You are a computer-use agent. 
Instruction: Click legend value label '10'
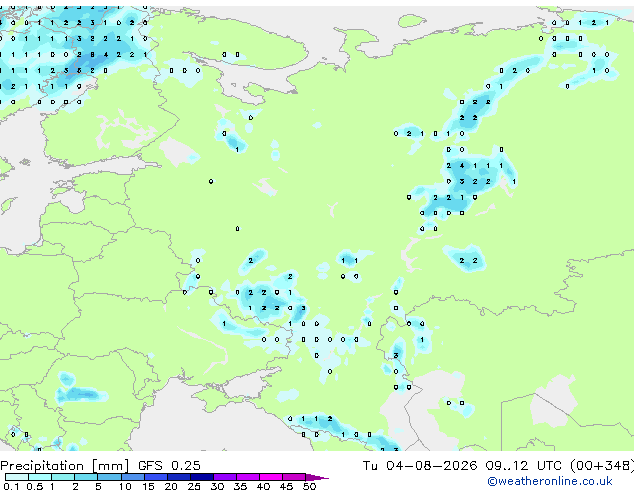coord(125,486)
